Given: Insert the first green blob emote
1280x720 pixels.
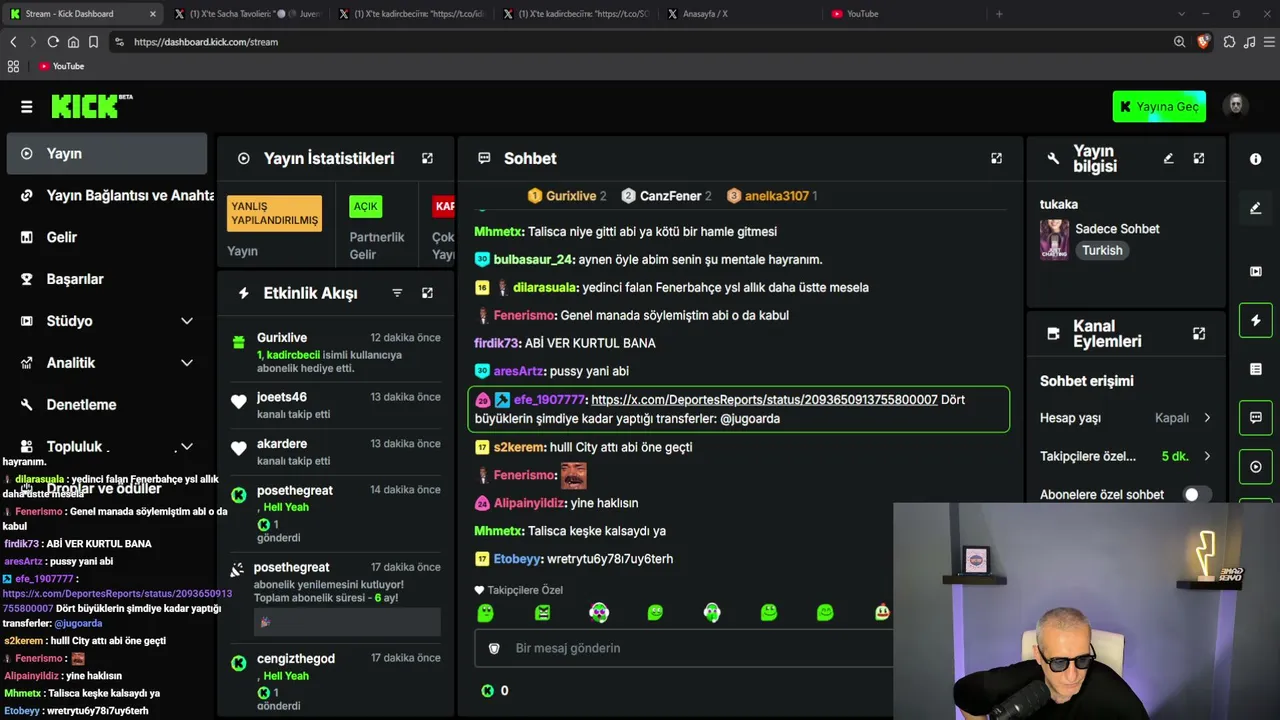Looking at the screenshot, I should coord(485,612).
